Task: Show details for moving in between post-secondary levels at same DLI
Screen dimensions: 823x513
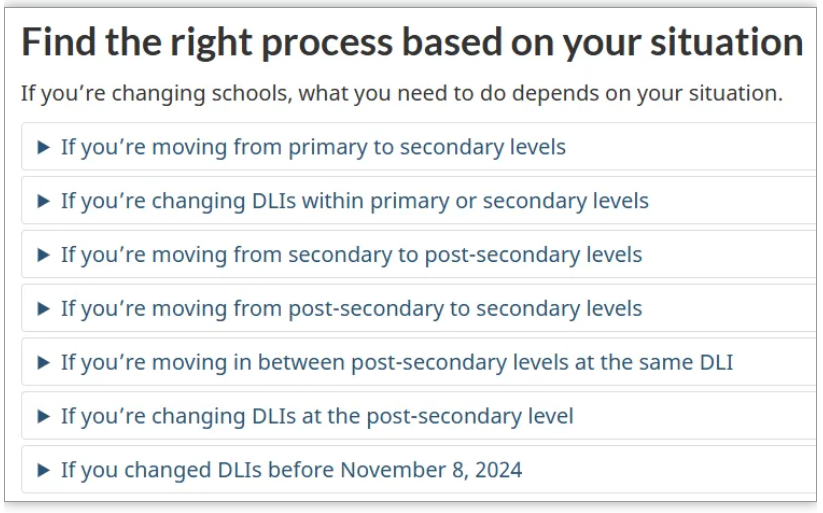Action: tap(419, 363)
